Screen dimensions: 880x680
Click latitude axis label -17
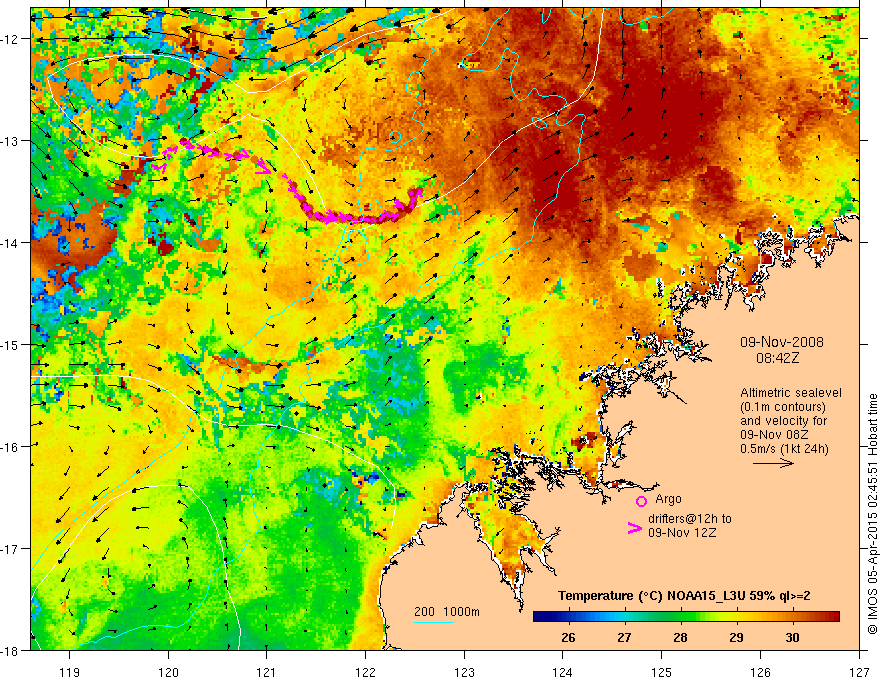[11, 549]
